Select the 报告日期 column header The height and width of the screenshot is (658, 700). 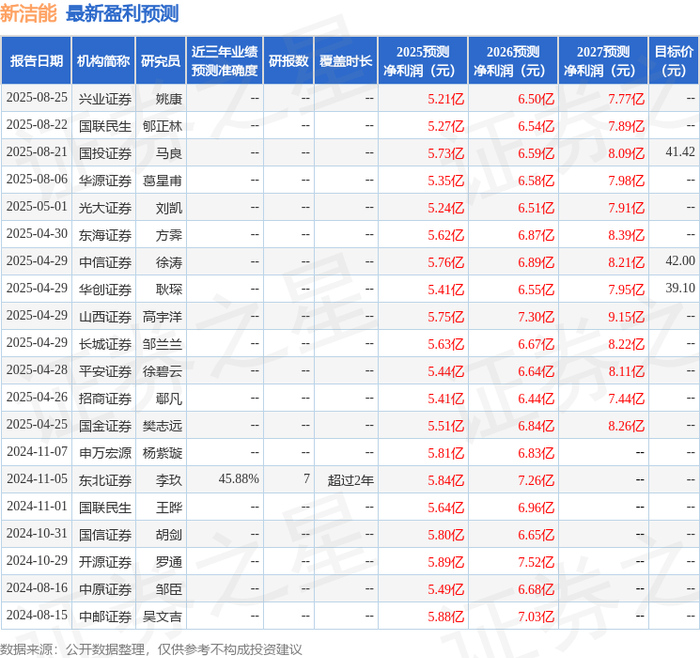pyautogui.click(x=36, y=61)
